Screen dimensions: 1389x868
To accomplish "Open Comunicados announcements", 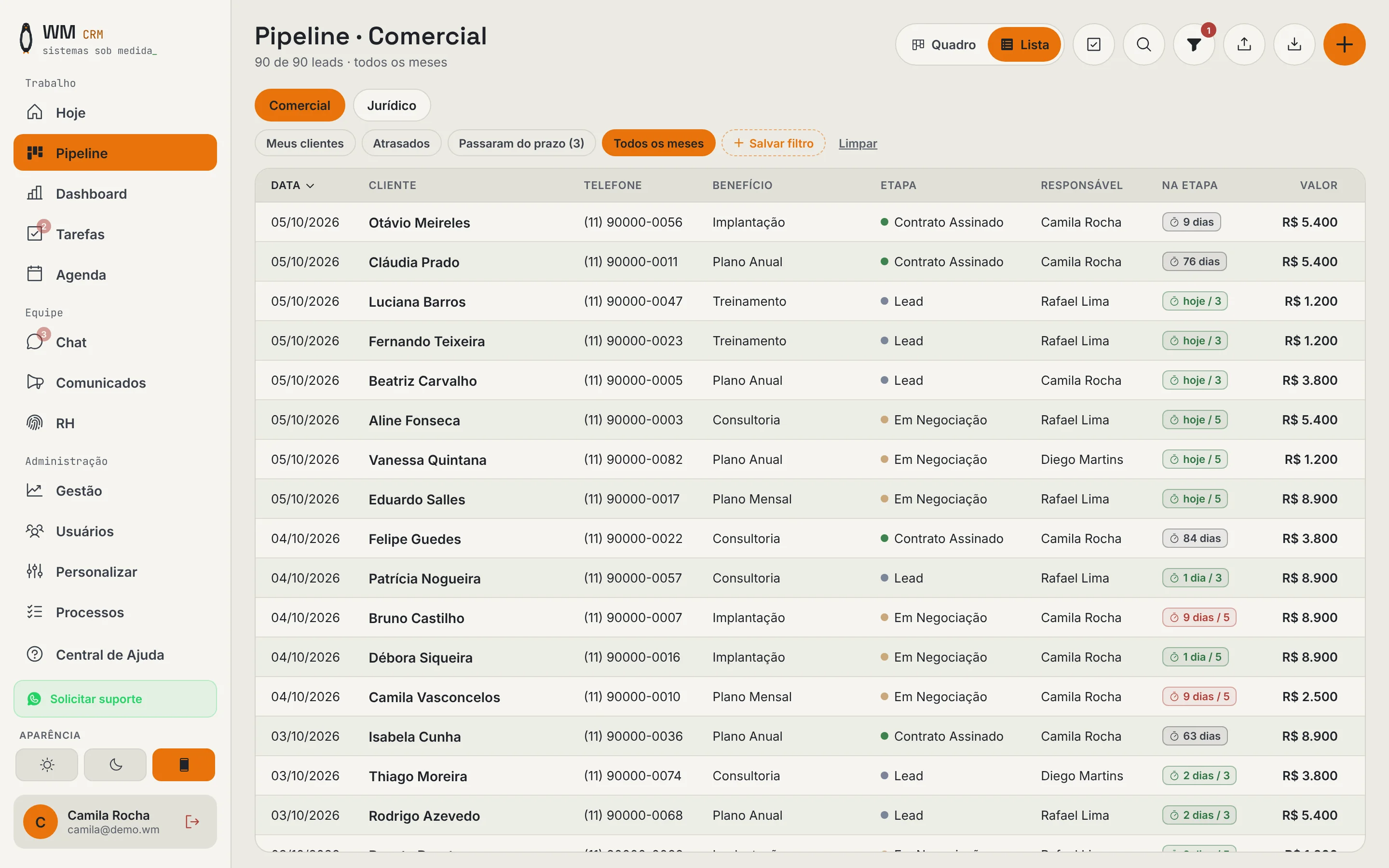I will click(115, 382).
